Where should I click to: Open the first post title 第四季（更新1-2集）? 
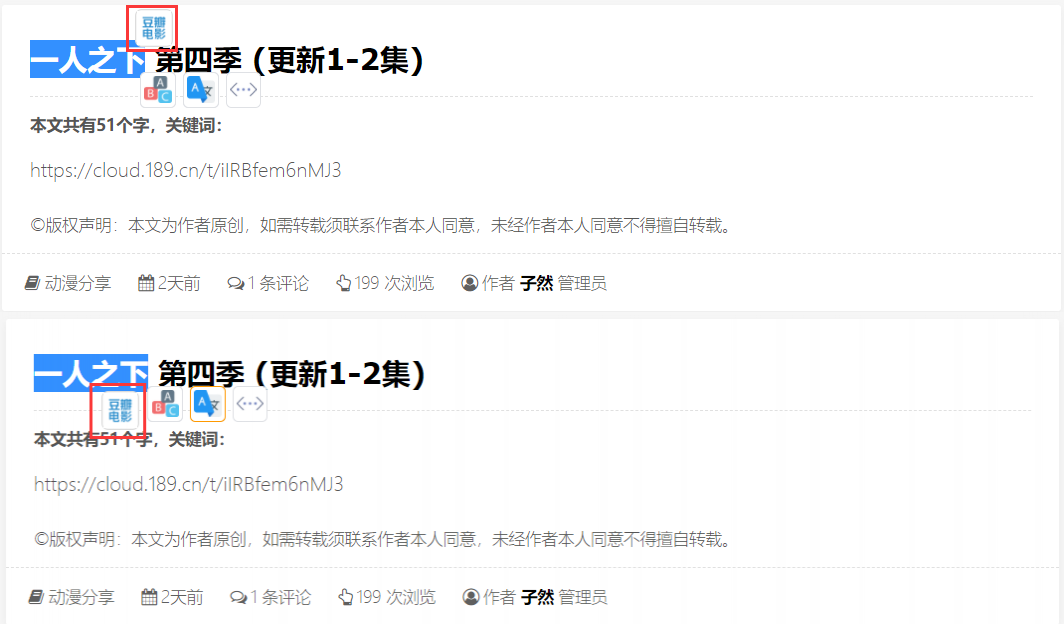pyautogui.click(x=290, y=60)
